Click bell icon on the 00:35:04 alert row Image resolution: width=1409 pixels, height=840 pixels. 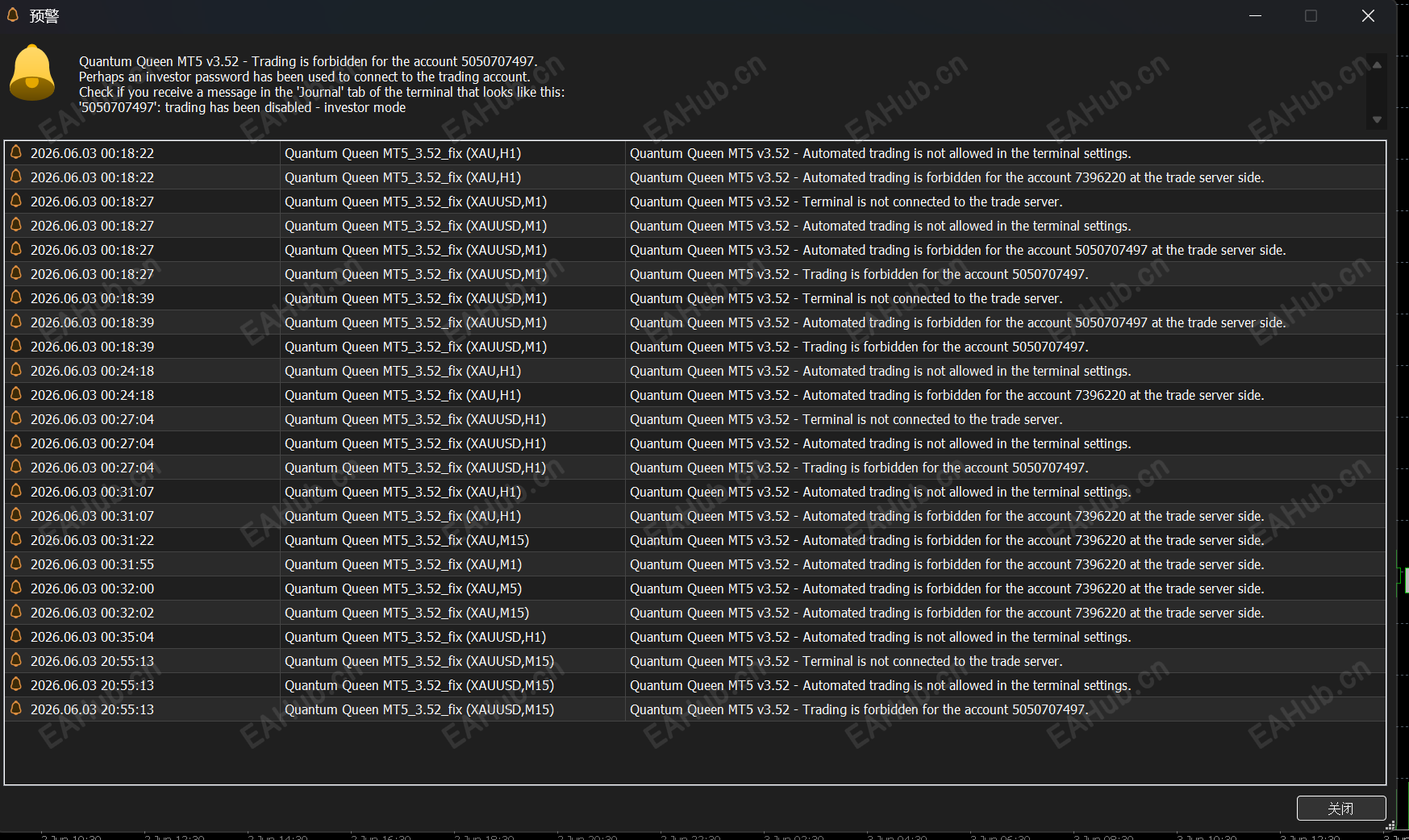16,636
